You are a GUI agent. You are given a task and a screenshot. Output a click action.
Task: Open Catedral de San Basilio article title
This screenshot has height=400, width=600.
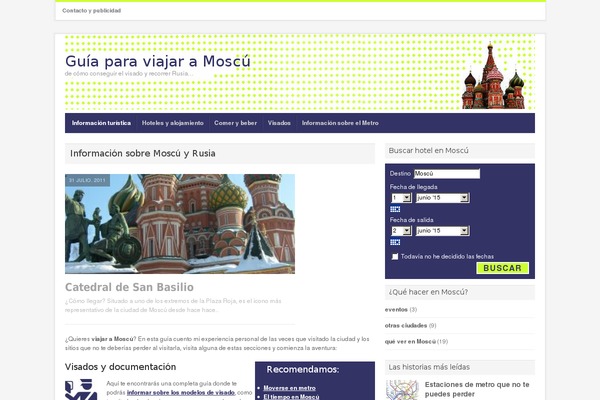pyautogui.click(x=129, y=287)
